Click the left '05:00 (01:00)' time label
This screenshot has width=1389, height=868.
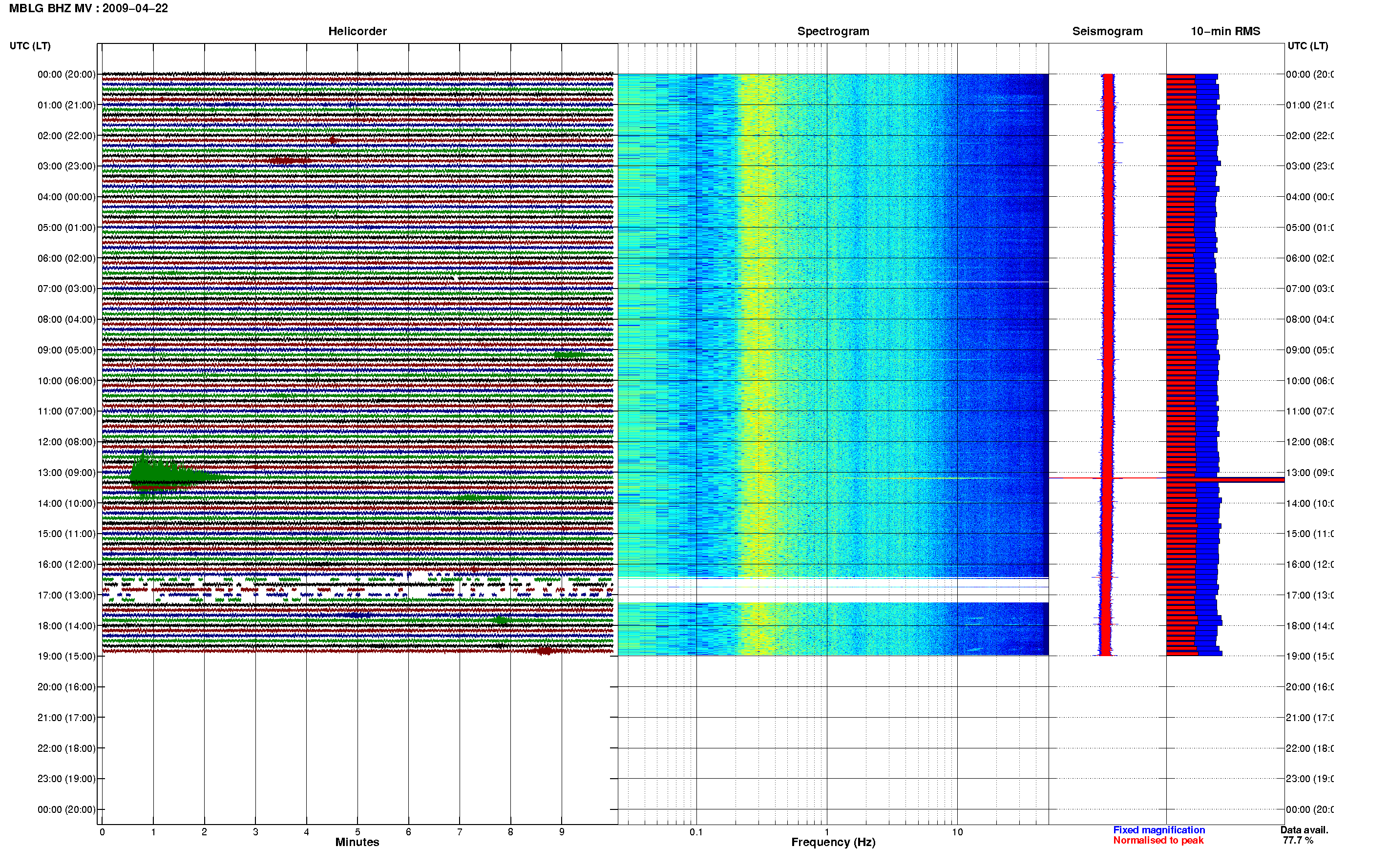tap(66, 227)
